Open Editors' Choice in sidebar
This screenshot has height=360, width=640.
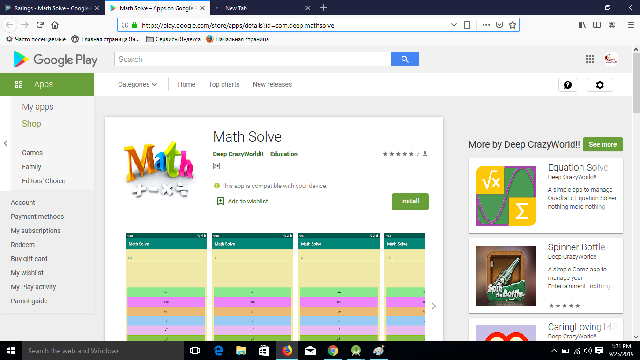(43, 181)
